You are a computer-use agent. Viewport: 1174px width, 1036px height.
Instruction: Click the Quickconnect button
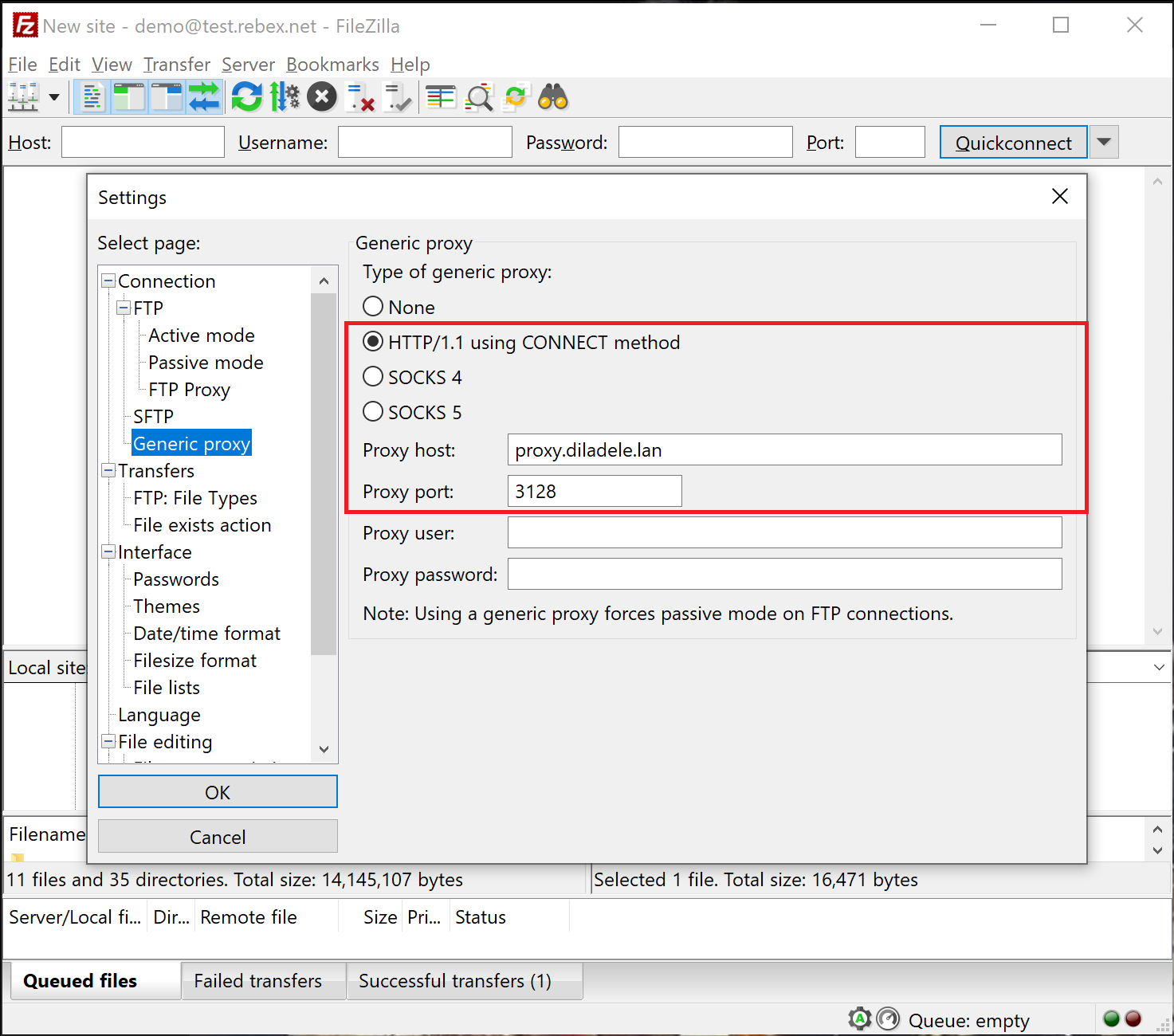pyautogui.click(x=1013, y=142)
